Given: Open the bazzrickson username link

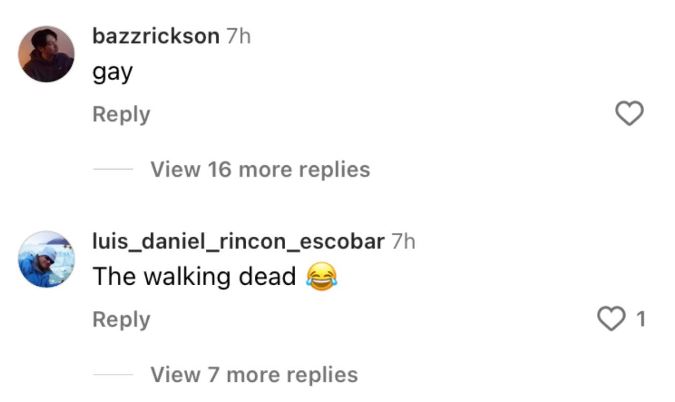Looking at the screenshot, I should coord(156,36).
